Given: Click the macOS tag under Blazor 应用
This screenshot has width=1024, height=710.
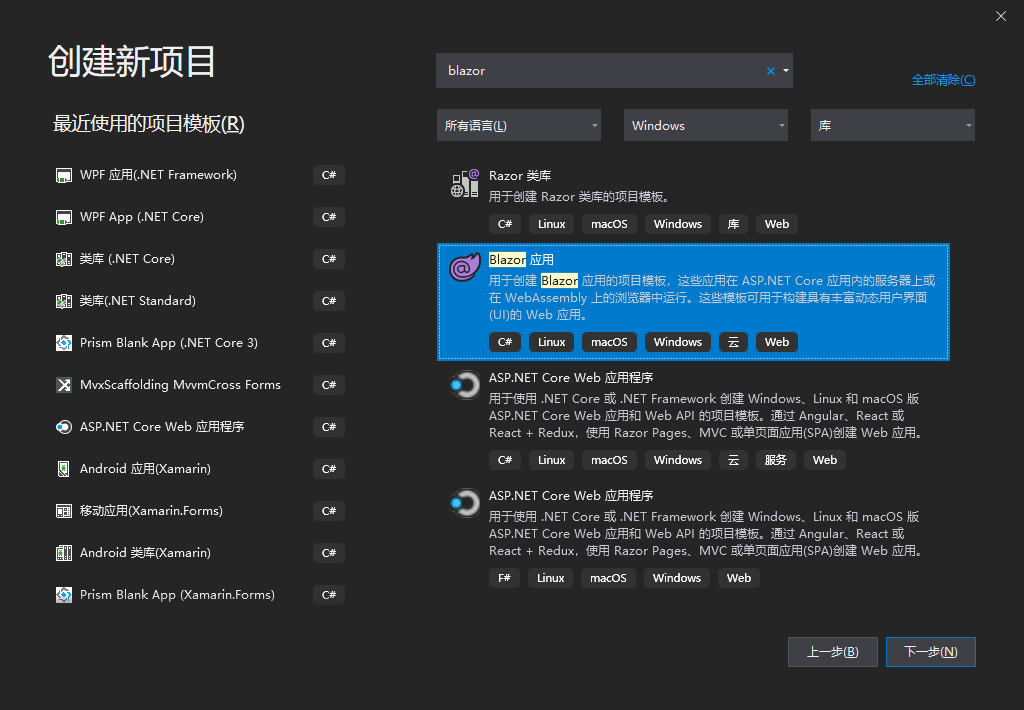Looking at the screenshot, I should click(x=609, y=342).
